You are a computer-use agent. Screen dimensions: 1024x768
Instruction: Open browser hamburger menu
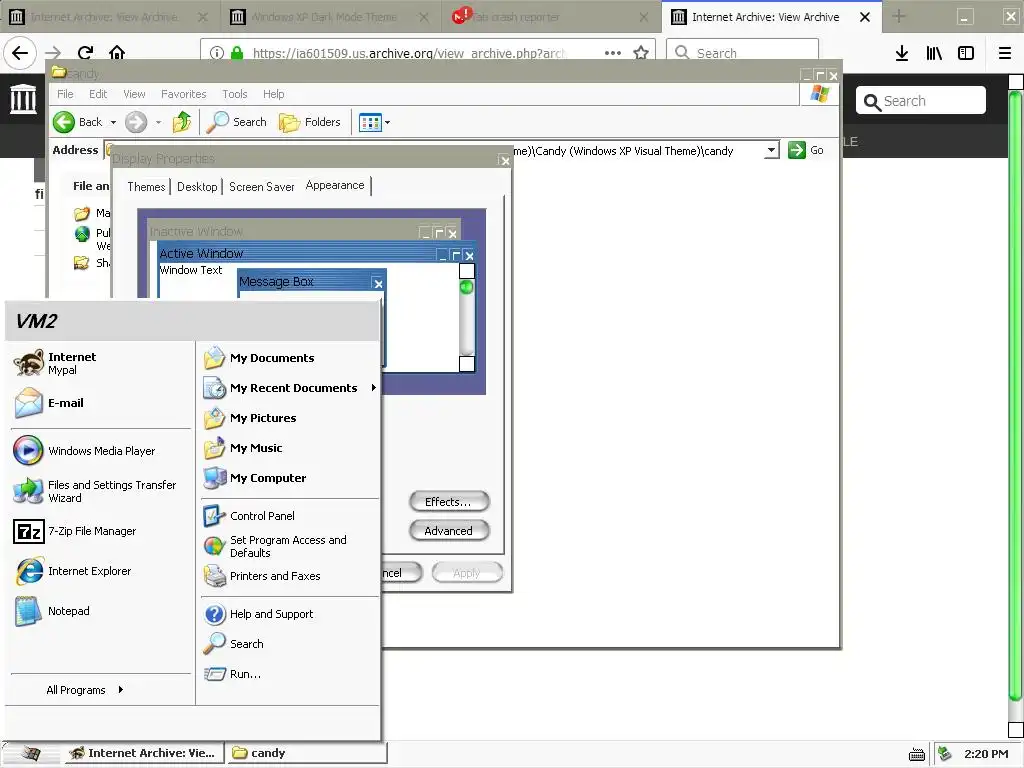[1005, 53]
